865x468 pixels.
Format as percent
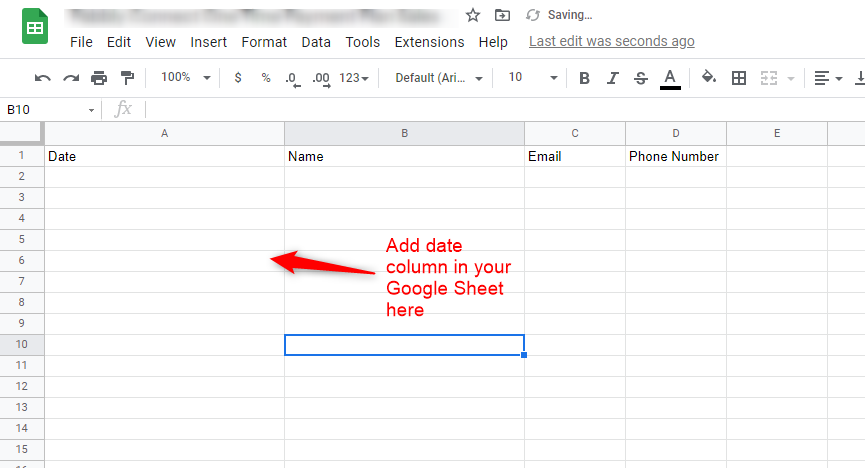[x=266, y=78]
